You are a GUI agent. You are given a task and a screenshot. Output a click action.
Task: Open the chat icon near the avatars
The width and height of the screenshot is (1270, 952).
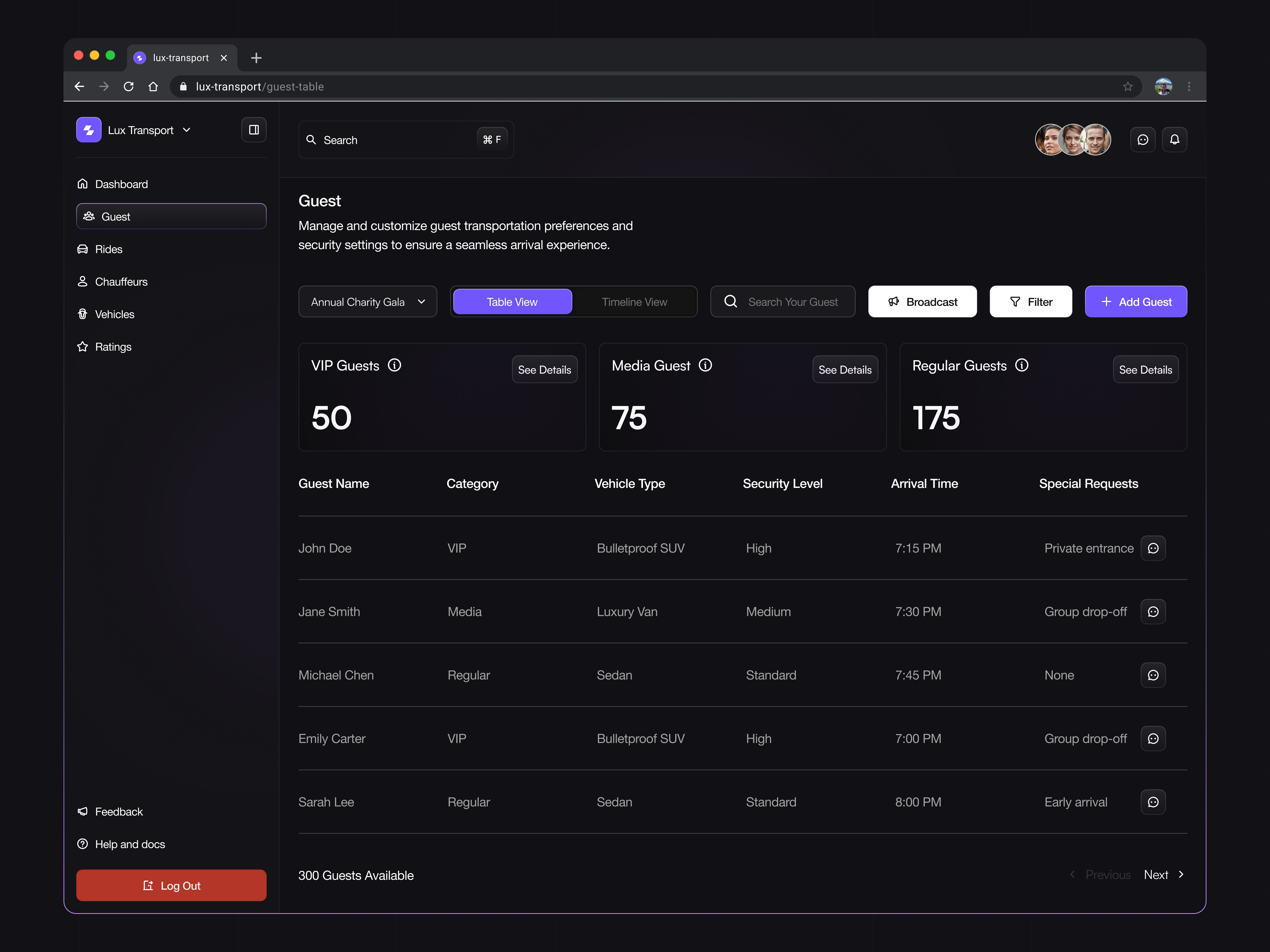[1142, 139]
